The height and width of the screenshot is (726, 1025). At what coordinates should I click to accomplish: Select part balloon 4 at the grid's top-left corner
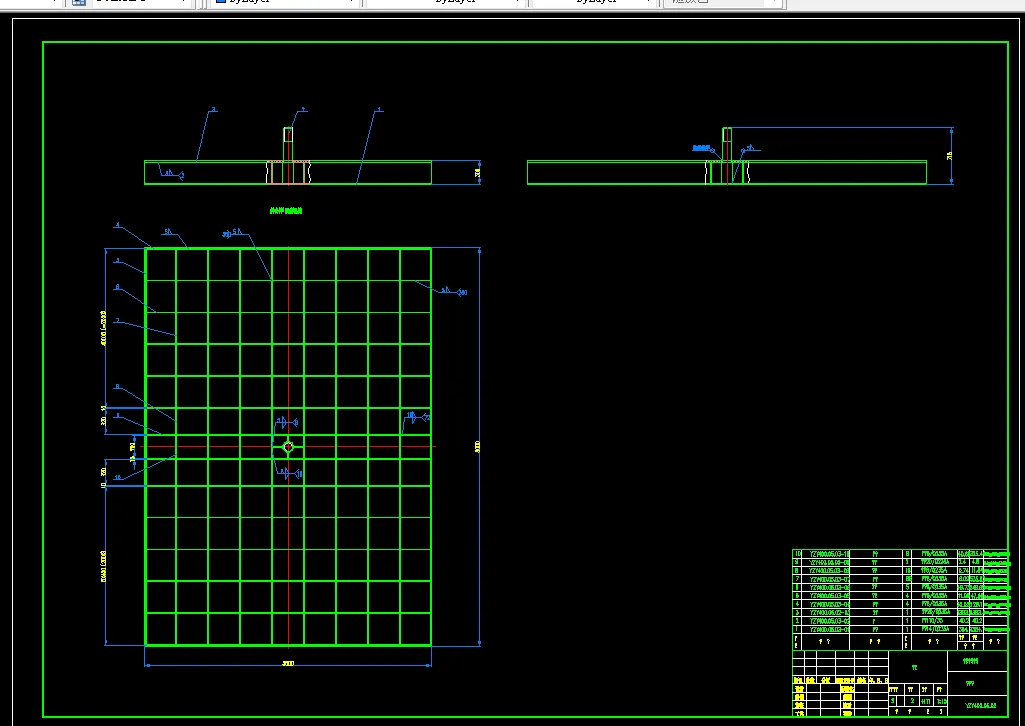(118, 225)
